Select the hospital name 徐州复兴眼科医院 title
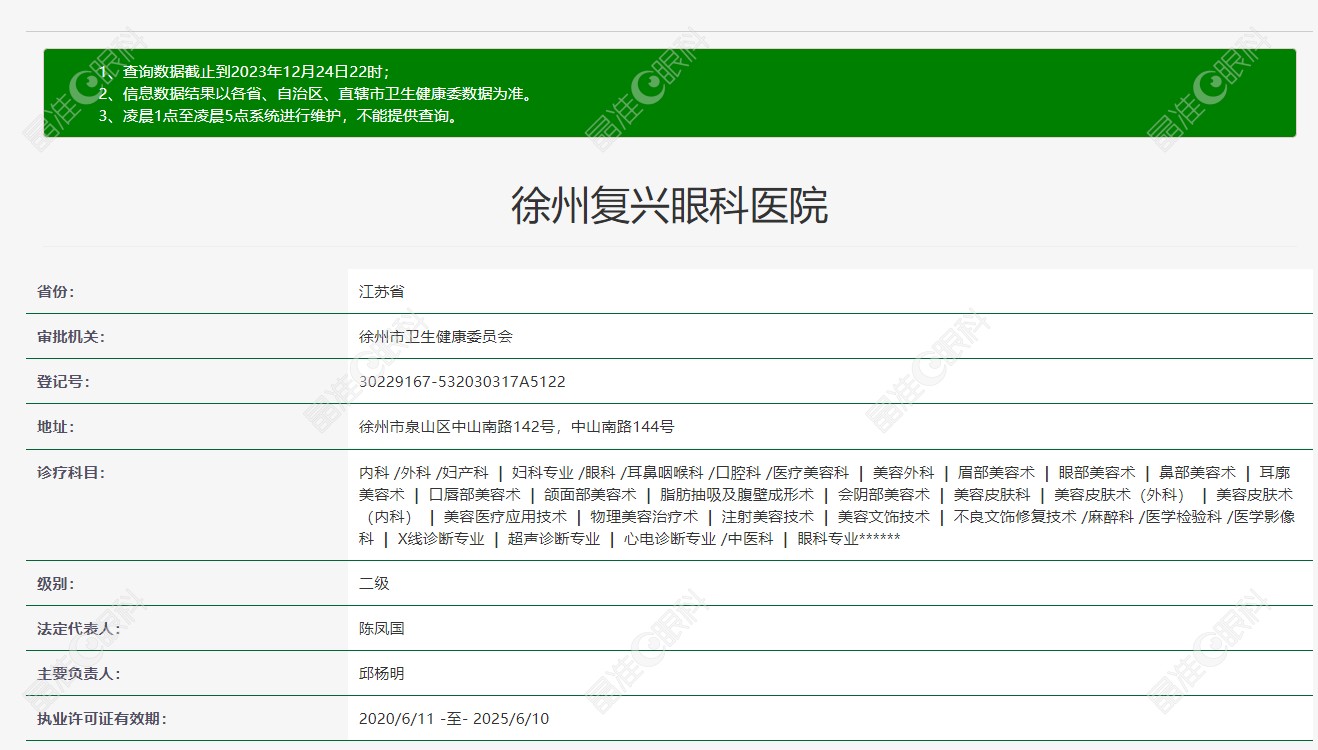 pyautogui.click(x=659, y=203)
